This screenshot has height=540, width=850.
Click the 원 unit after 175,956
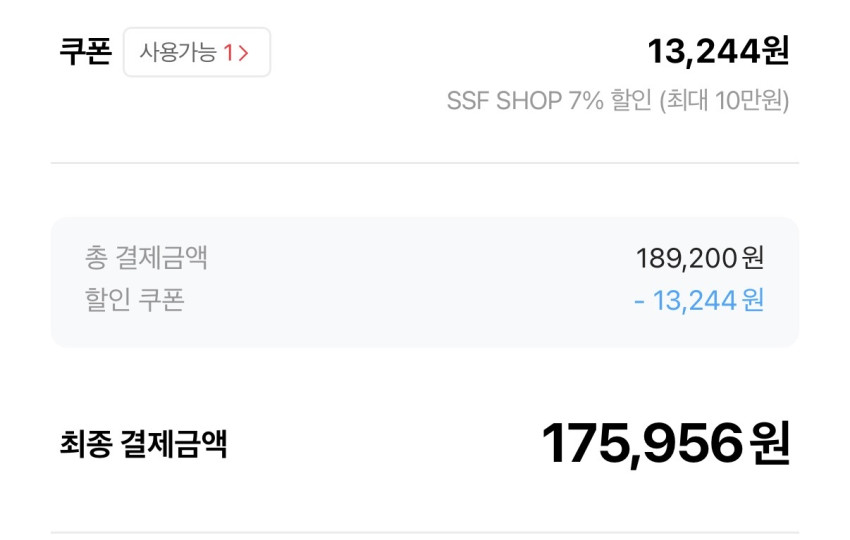click(771, 444)
